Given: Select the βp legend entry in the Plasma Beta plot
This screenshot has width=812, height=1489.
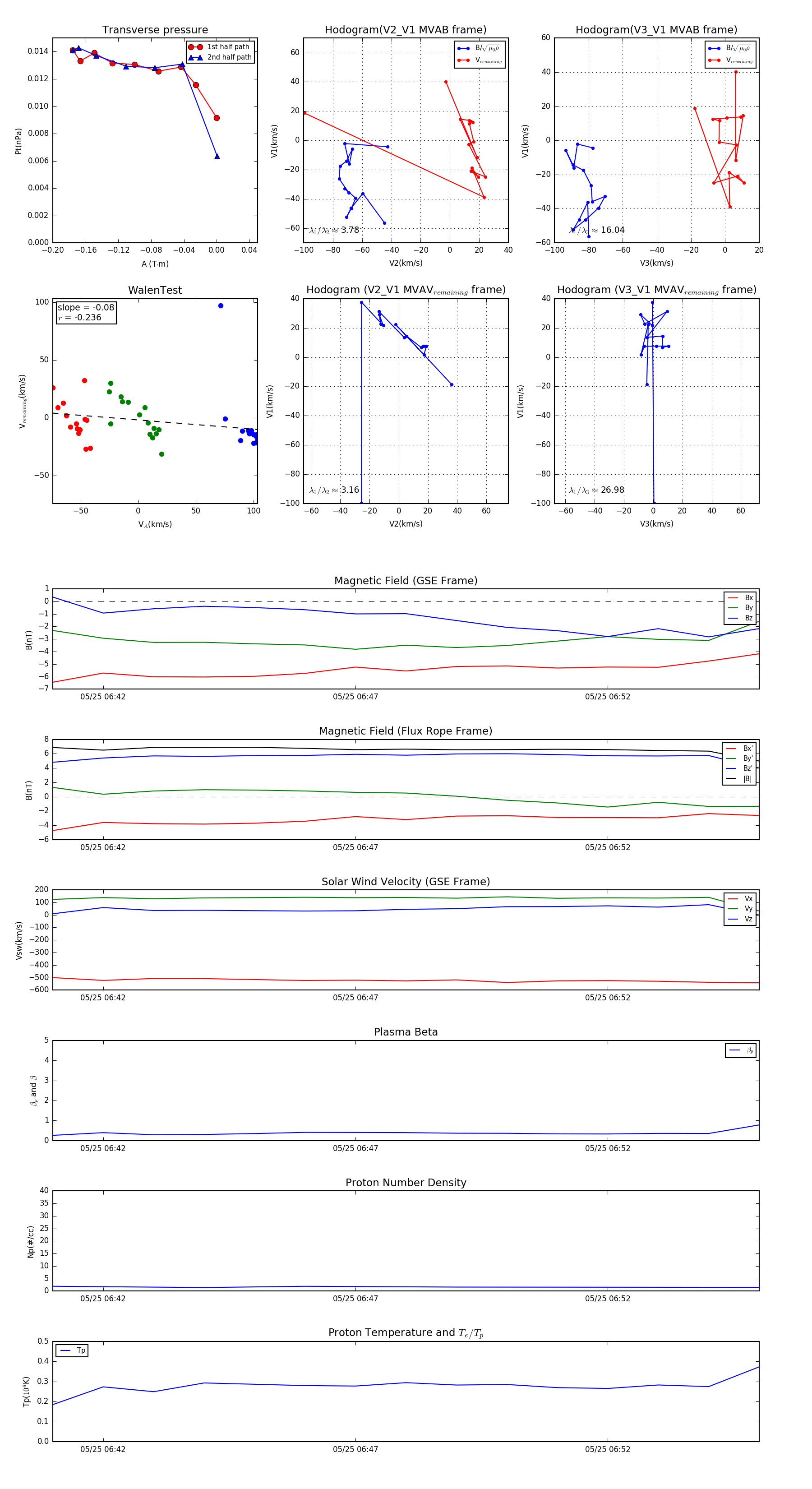Looking at the screenshot, I should tap(741, 1050).
